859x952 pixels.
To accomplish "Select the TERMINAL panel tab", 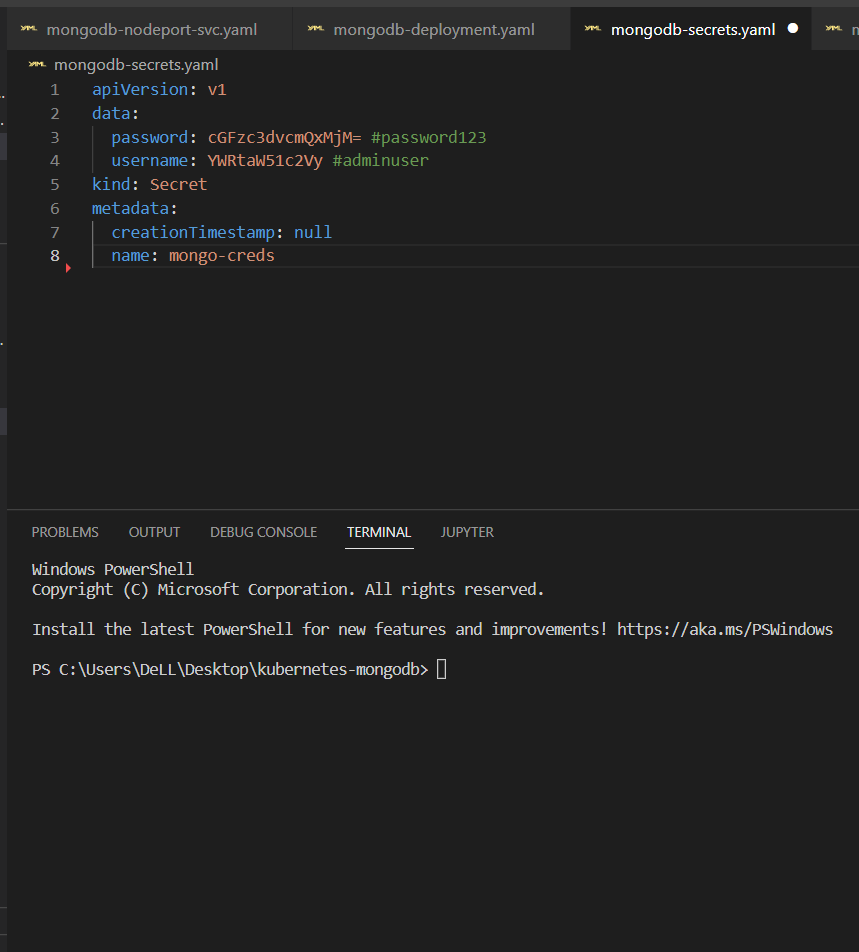I will click(379, 532).
